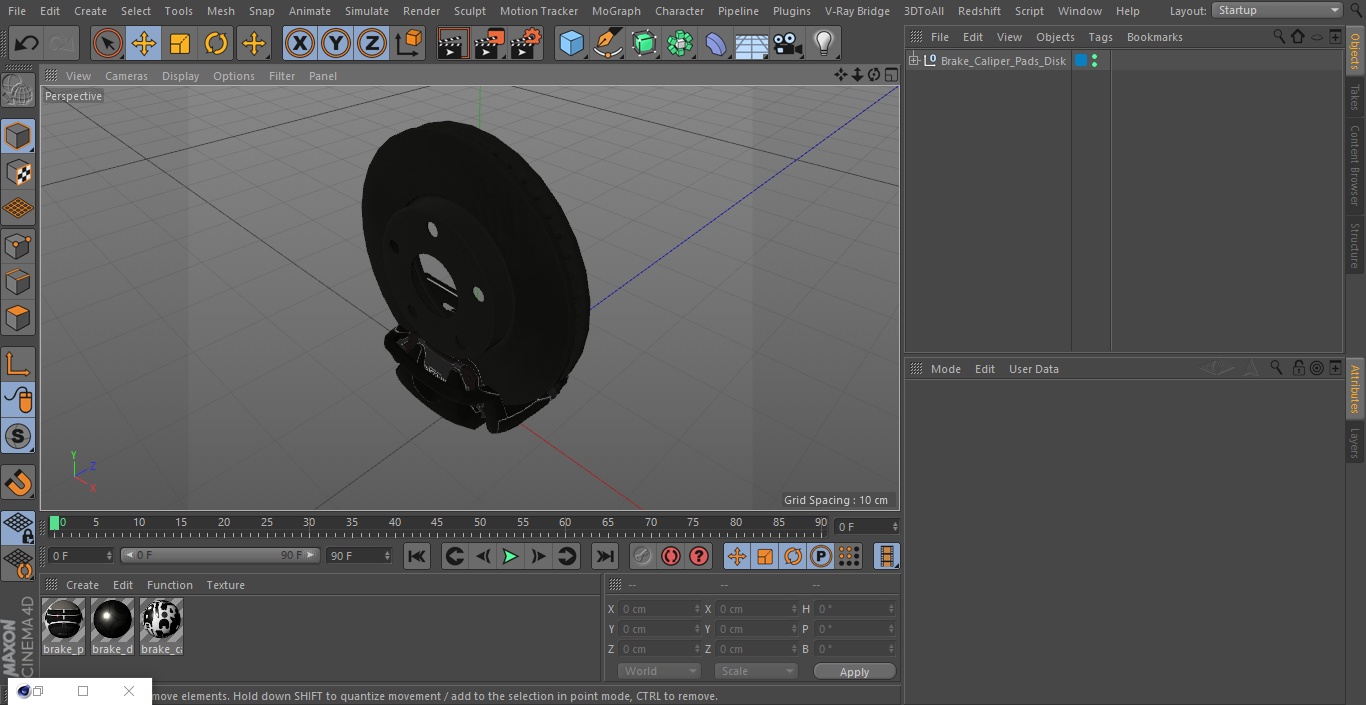
Task: Go to start of animation
Action: 417,556
